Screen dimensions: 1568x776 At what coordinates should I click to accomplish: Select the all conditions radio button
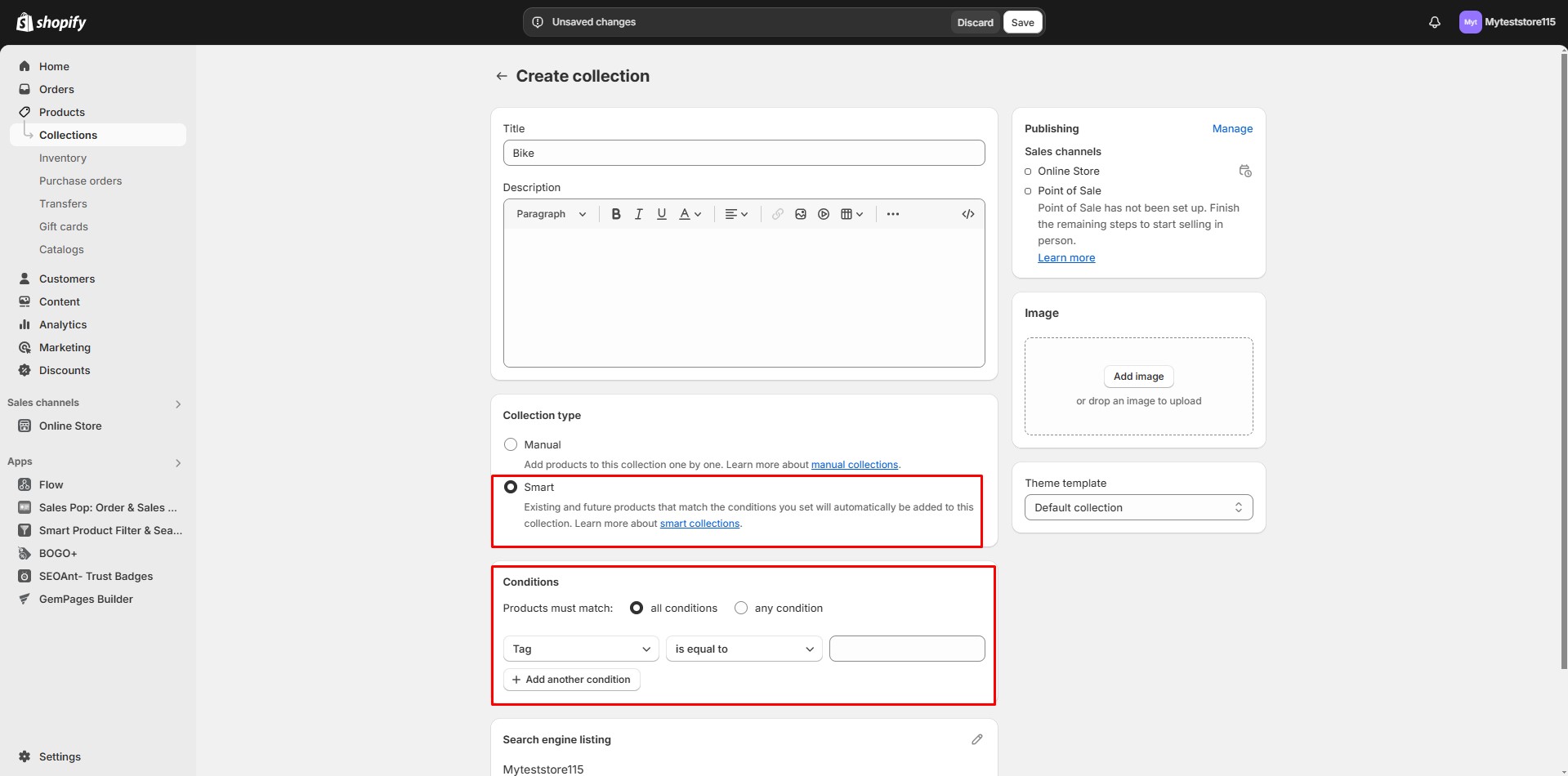tap(637, 608)
